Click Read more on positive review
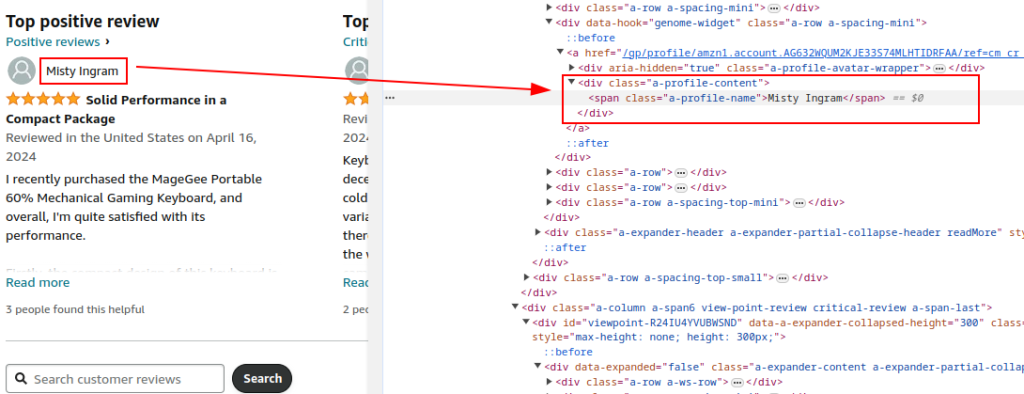This screenshot has width=1024, height=394. (38, 282)
